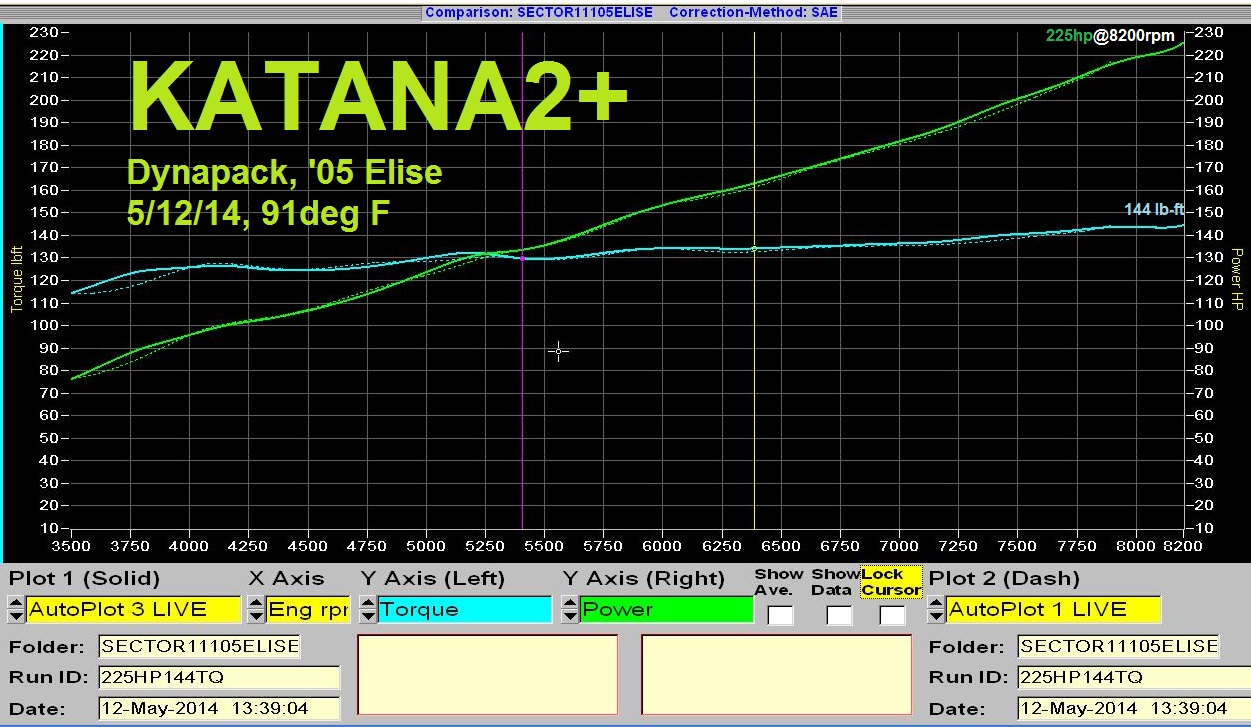Click the Correction-Method: SAE title text
Image resolution: width=1251 pixels, height=727 pixels.
754,12
